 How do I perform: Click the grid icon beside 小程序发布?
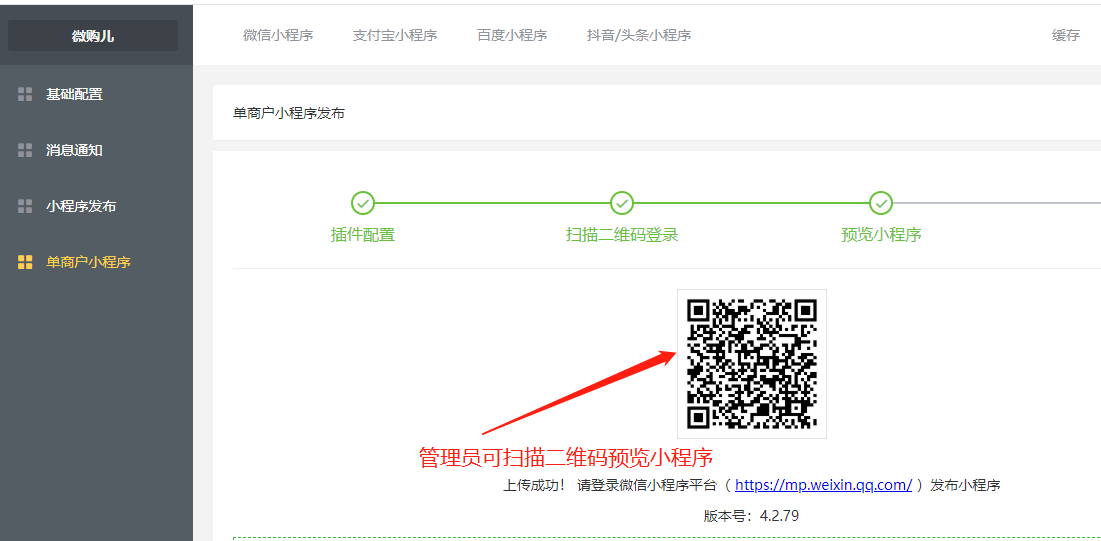(25, 207)
